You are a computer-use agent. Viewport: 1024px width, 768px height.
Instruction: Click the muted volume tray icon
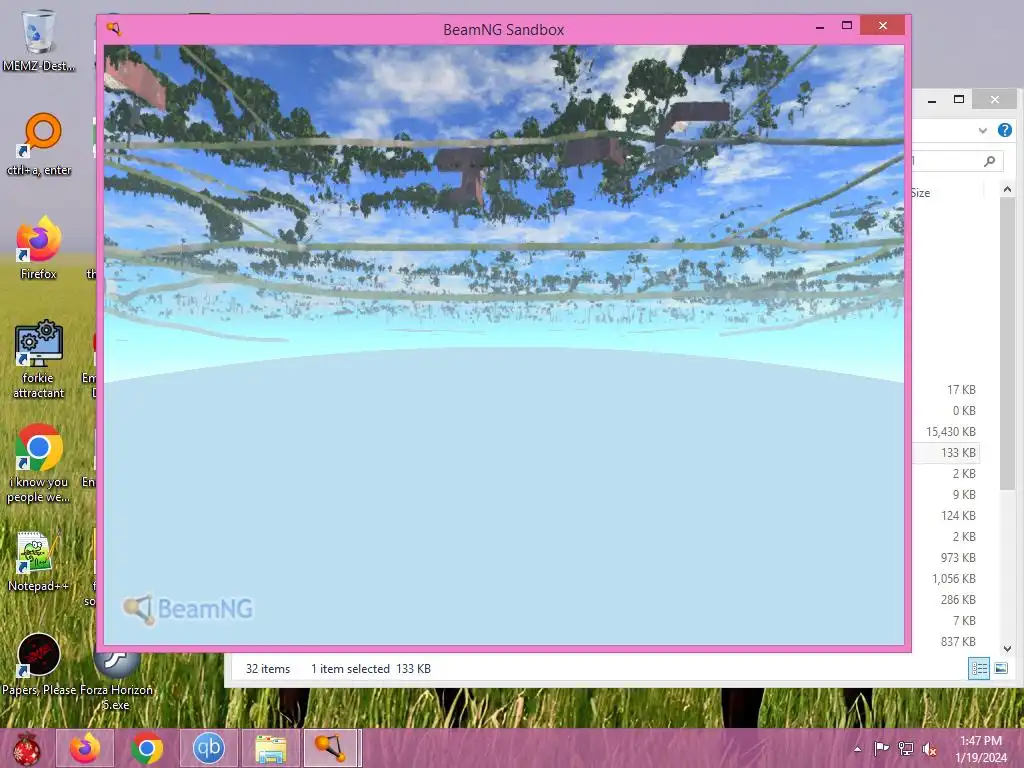(929, 748)
